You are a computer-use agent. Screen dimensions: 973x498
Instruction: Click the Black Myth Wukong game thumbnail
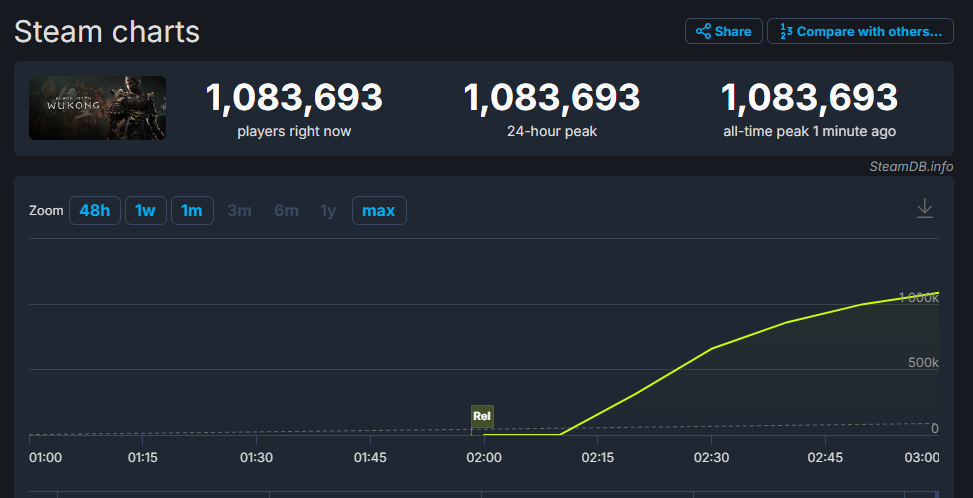[97, 108]
